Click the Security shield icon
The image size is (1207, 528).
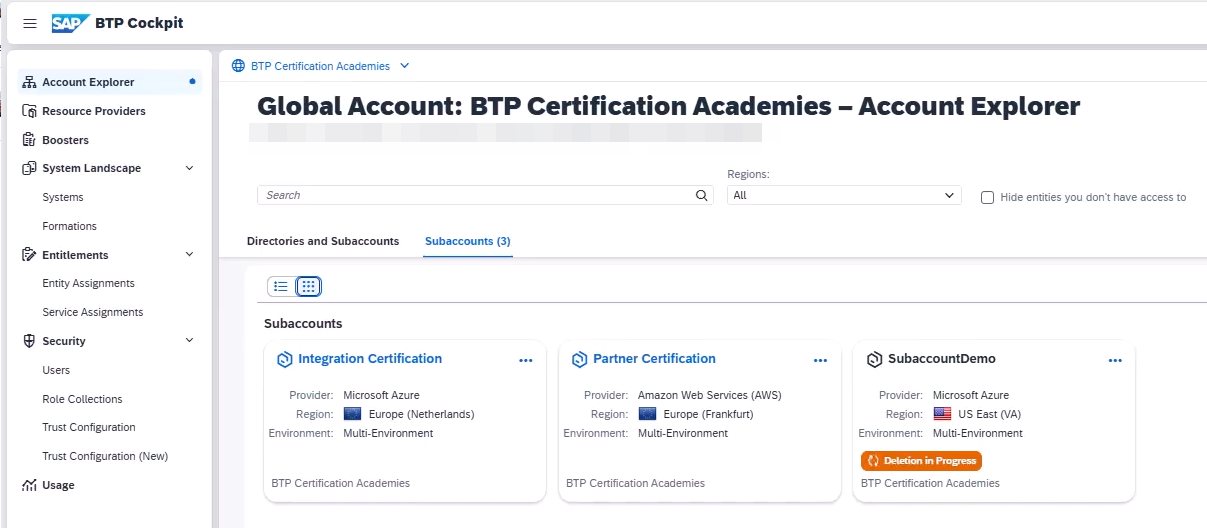coord(29,341)
